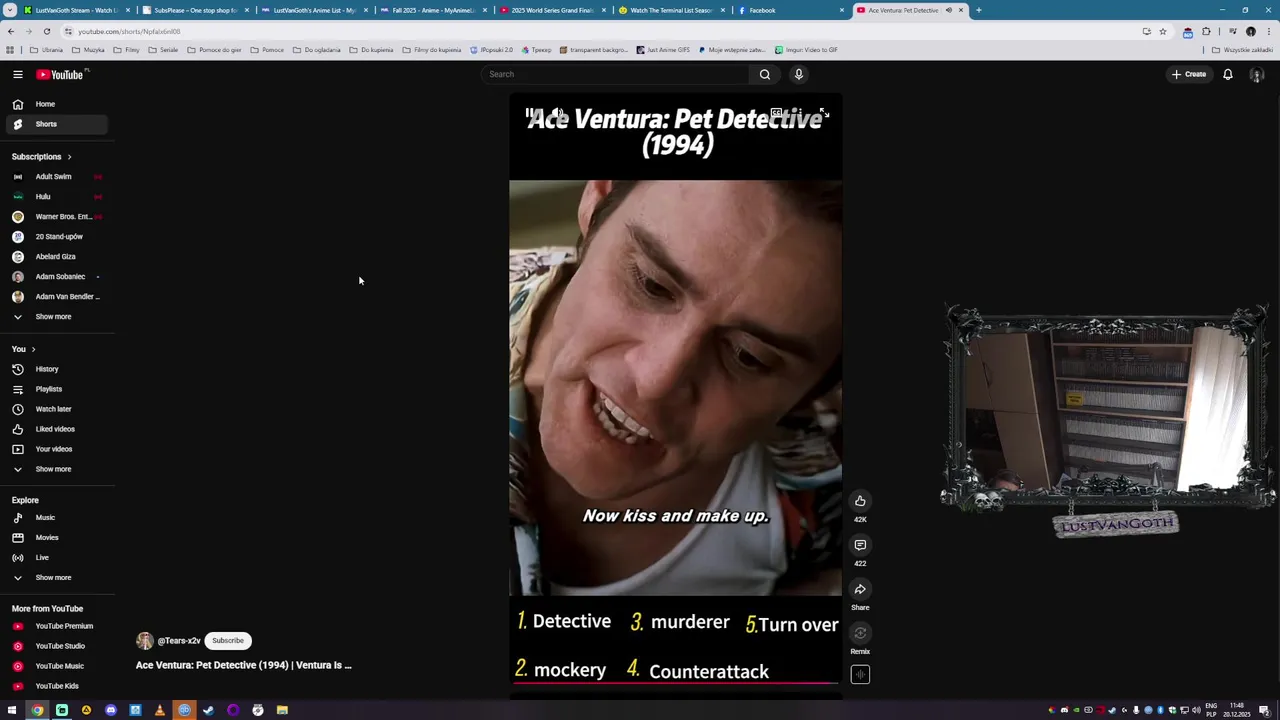
Task: Open the sound source of this Short
Action: coord(860,675)
